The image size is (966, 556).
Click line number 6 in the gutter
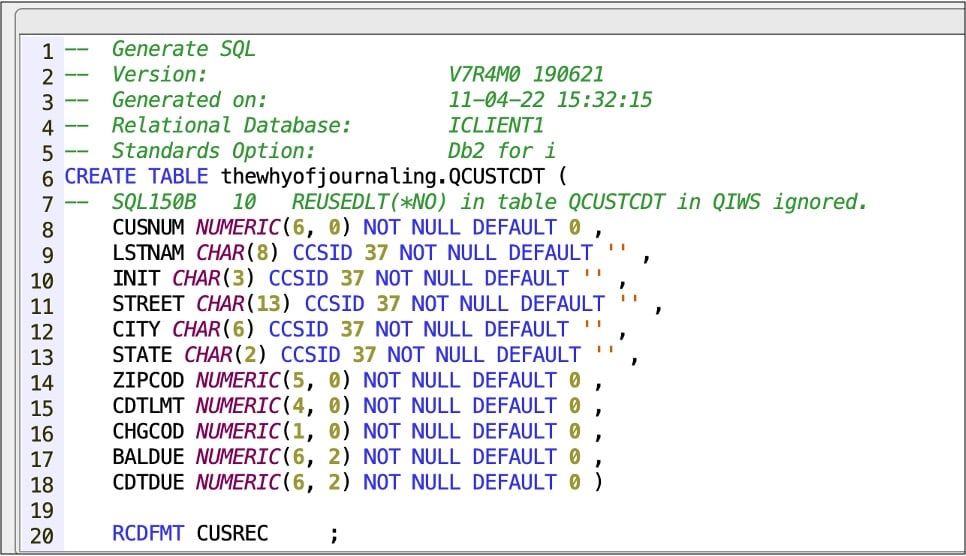pos(46,177)
